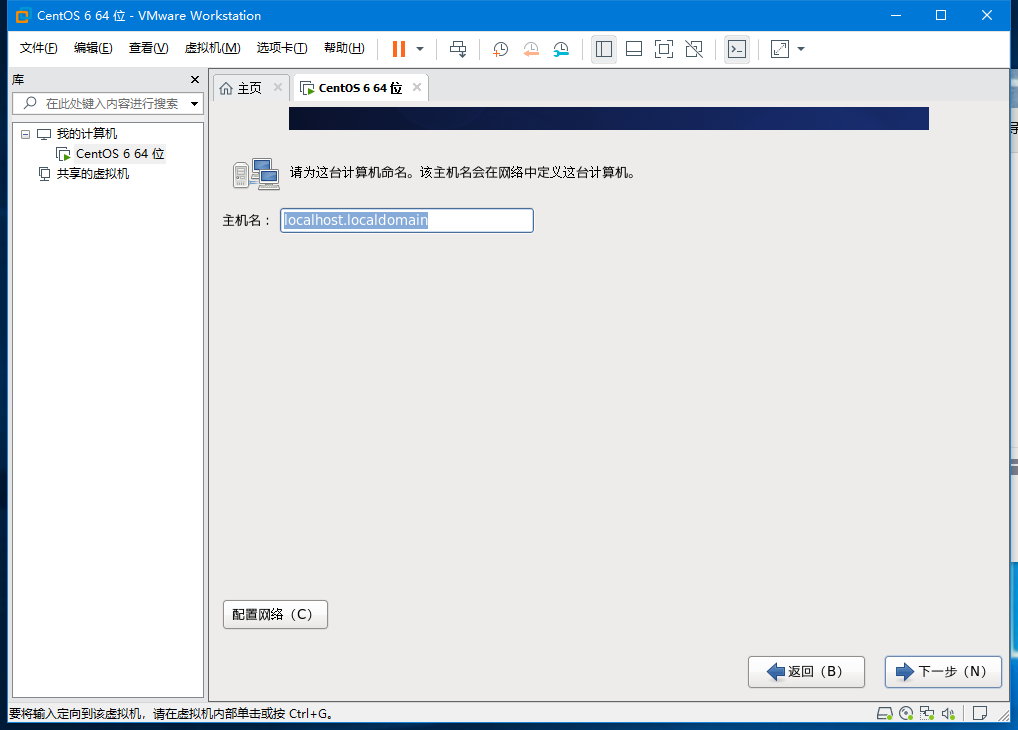The width and height of the screenshot is (1018, 730).
Task: Click the 下一步 button in the installer
Action: (941, 671)
